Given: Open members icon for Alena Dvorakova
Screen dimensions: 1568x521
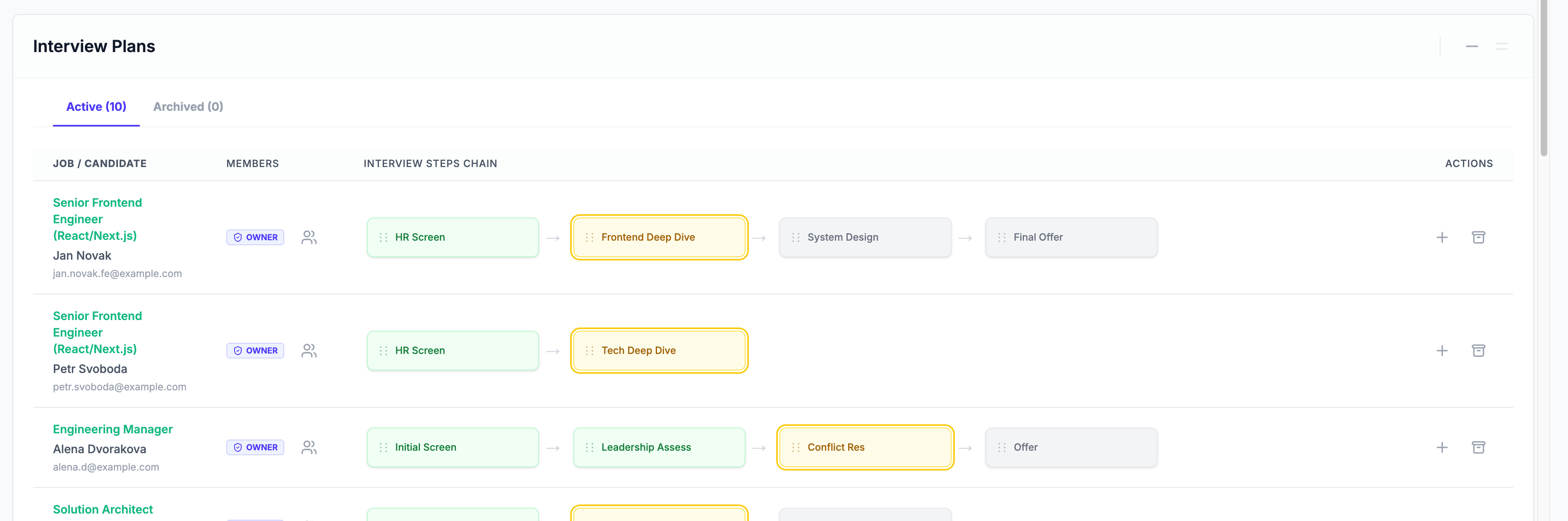Looking at the screenshot, I should [309, 447].
